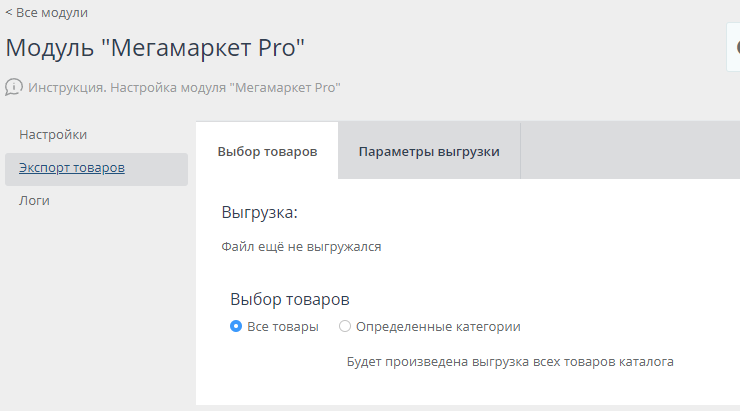Click Будет произведена выгрузка всех товаров text
Image resolution: width=740 pixels, height=411 pixels.
click(x=510, y=362)
